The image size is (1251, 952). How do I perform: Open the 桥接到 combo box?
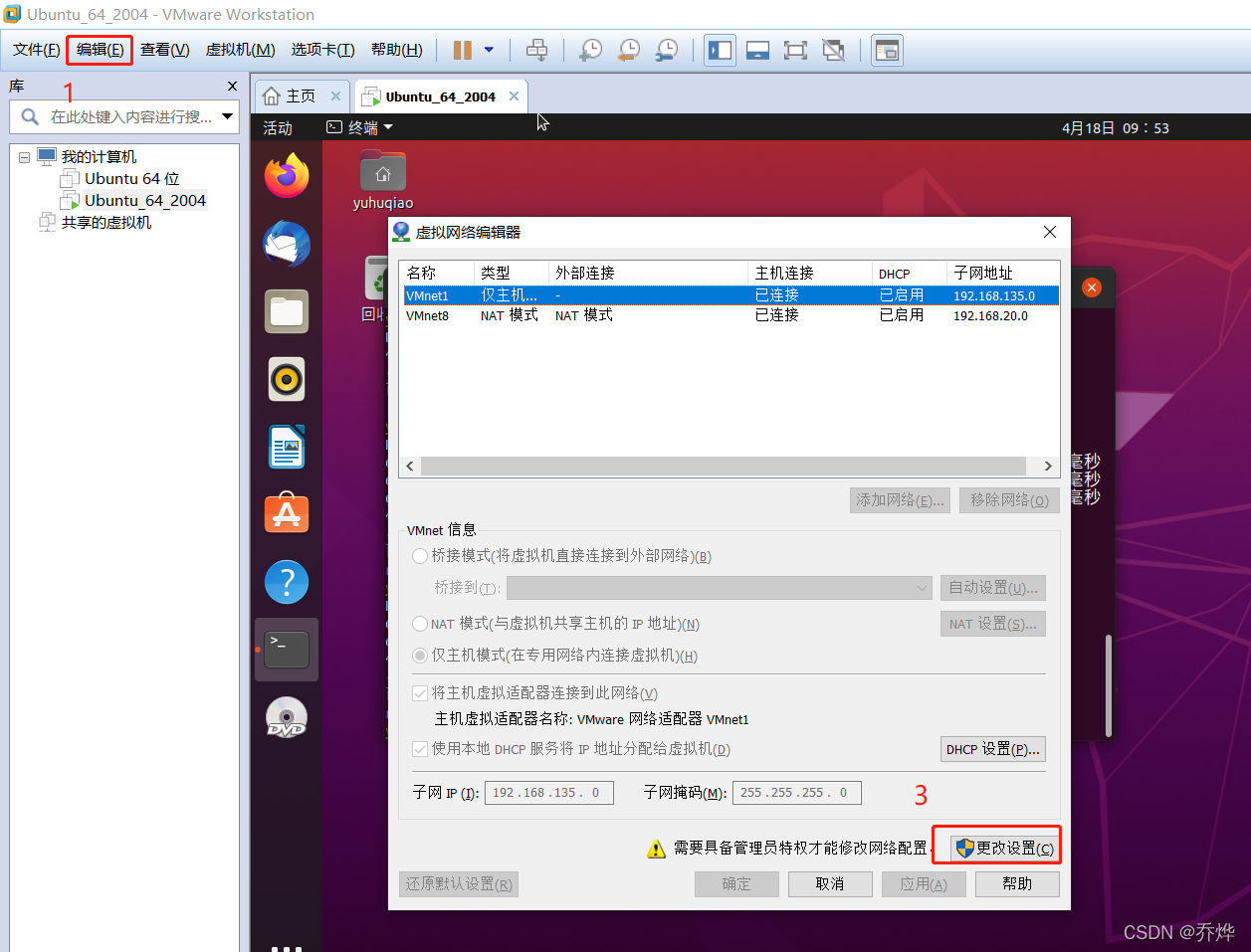[720, 588]
